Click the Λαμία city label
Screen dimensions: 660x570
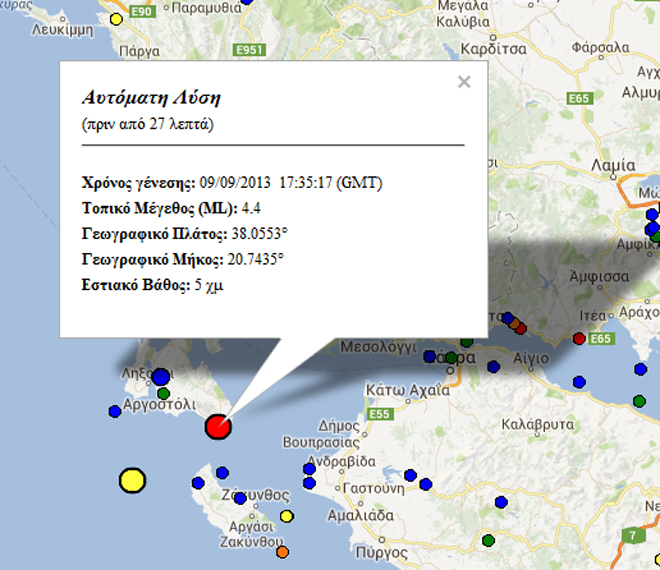pos(612,165)
